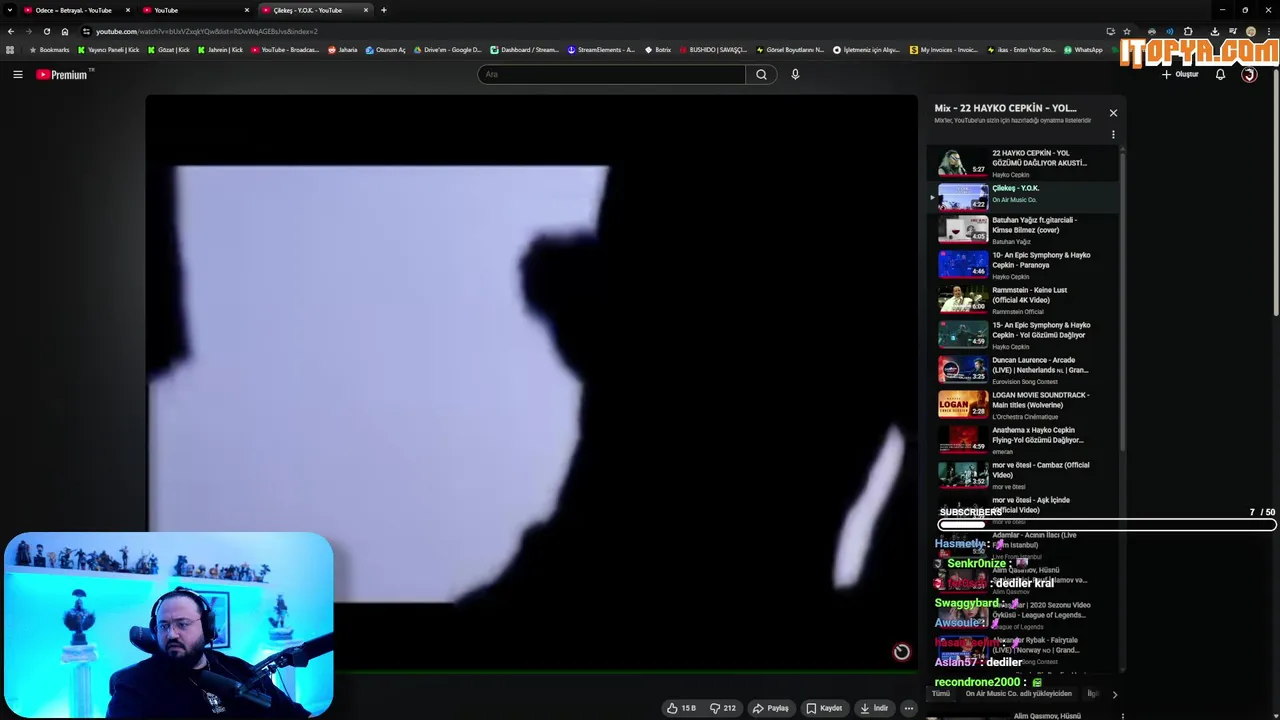This screenshot has width=1280, height=720.
Task: Open ikas - Enter Your Sto... bookmark
Action: pos(1020,50)
